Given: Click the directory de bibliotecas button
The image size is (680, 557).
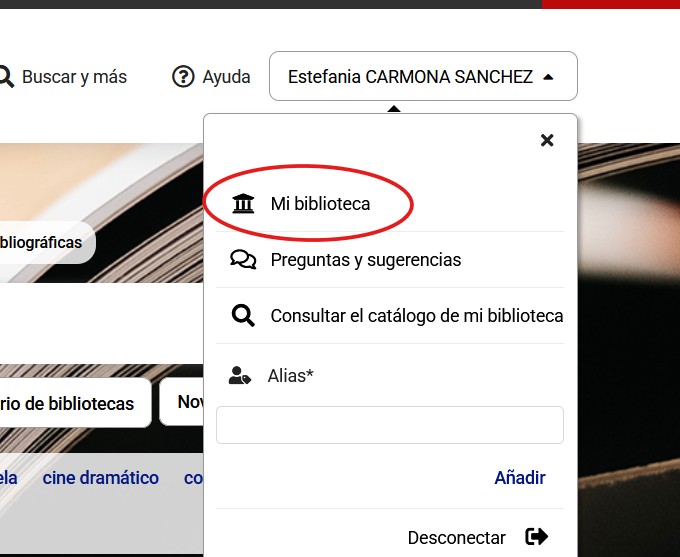Looking at the screenshot, I should (x=70, y=403).
